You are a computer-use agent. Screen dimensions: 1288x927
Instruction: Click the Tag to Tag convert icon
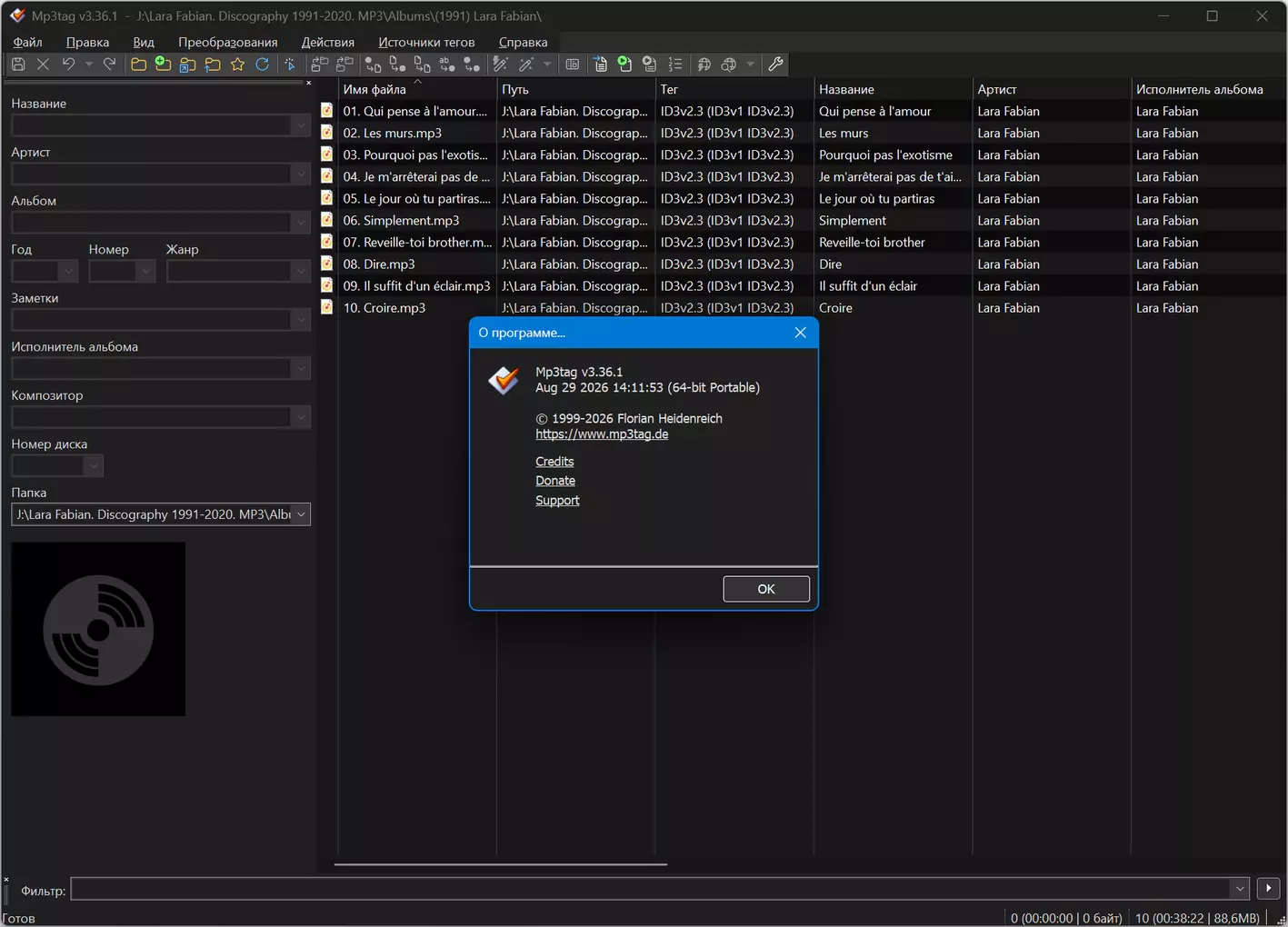[472, 65]
